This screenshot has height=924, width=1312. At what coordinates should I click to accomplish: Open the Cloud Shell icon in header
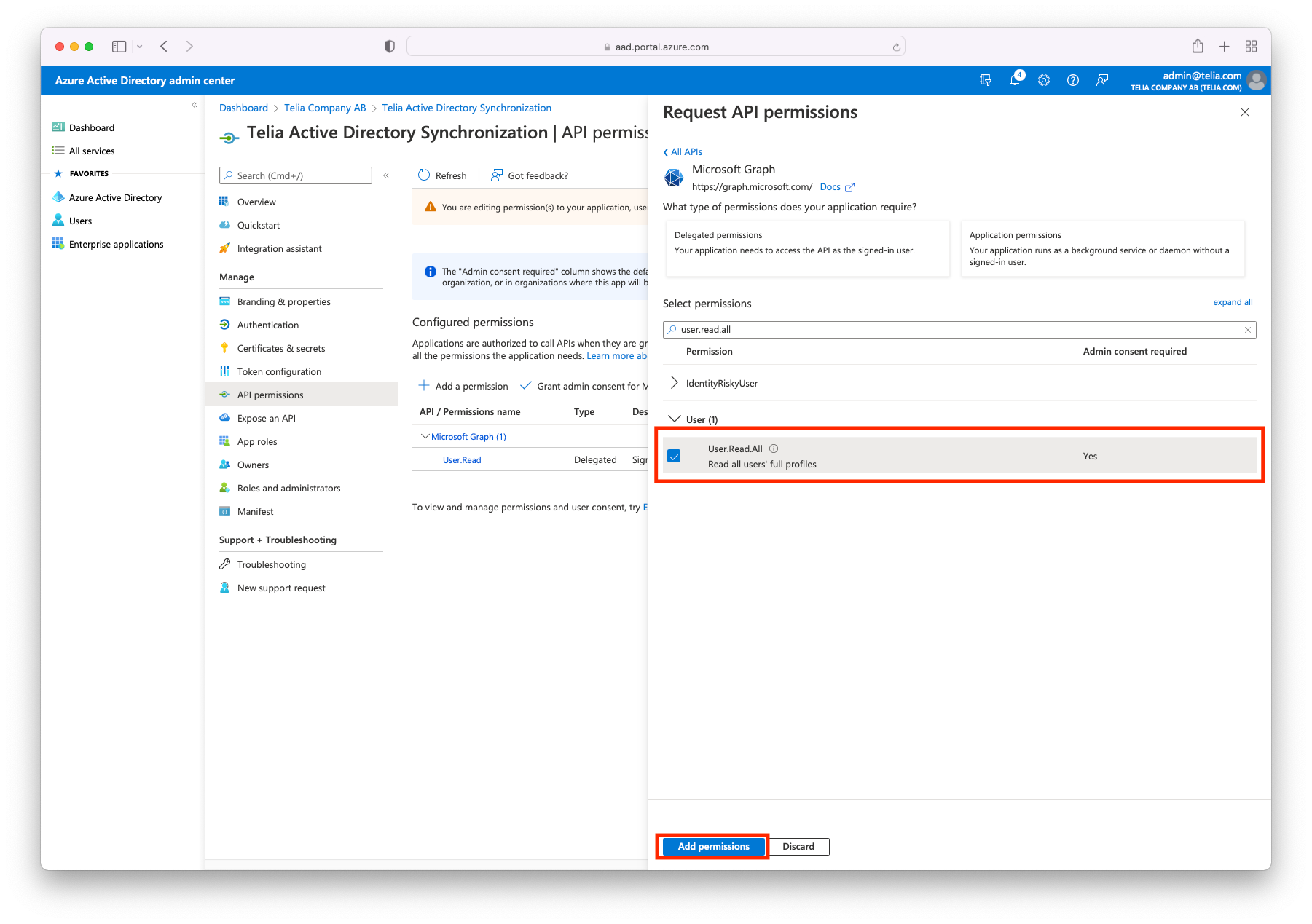pyautogui.click(x=985, y=80)
